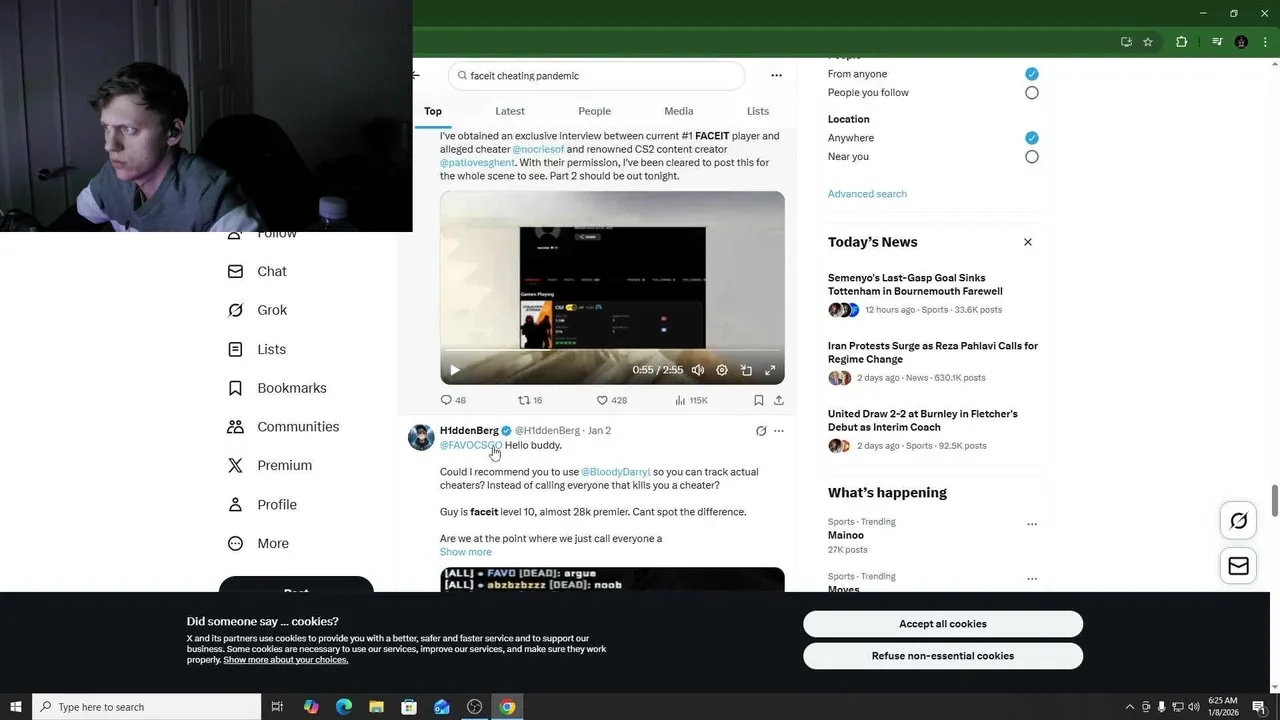Image resolution: width=1280 pixels, height=720 pixels.
Task: Open the @nocriesof mention link
Action: [538, 149]
